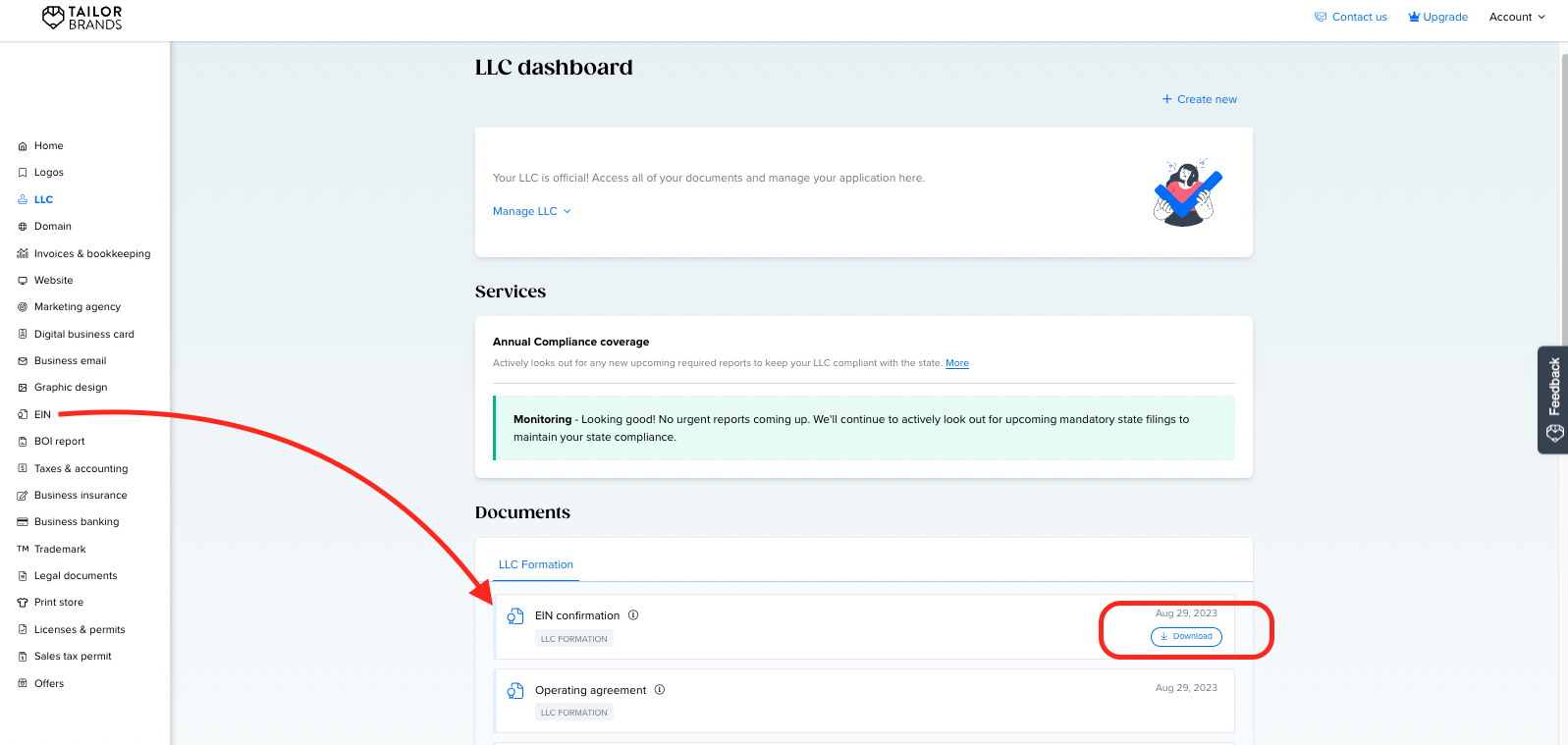Screen dimensions: 1568x745
Task: Expand the Manage LLC dropdown
Action: (532, 211)
